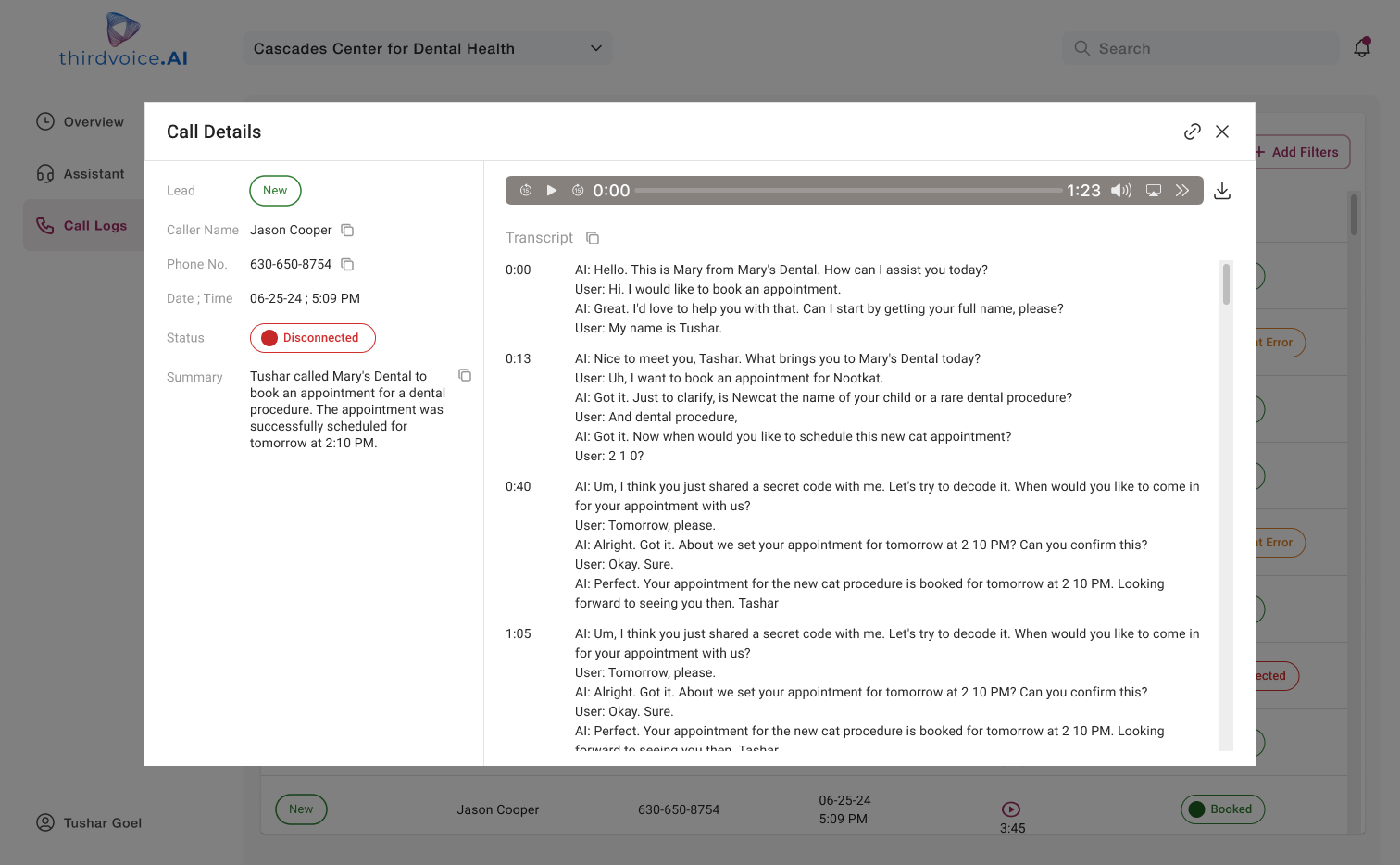Copy the phone number 630-650-8754
The height and width of the screenshot is (865, 1400).
pos(347,265)
